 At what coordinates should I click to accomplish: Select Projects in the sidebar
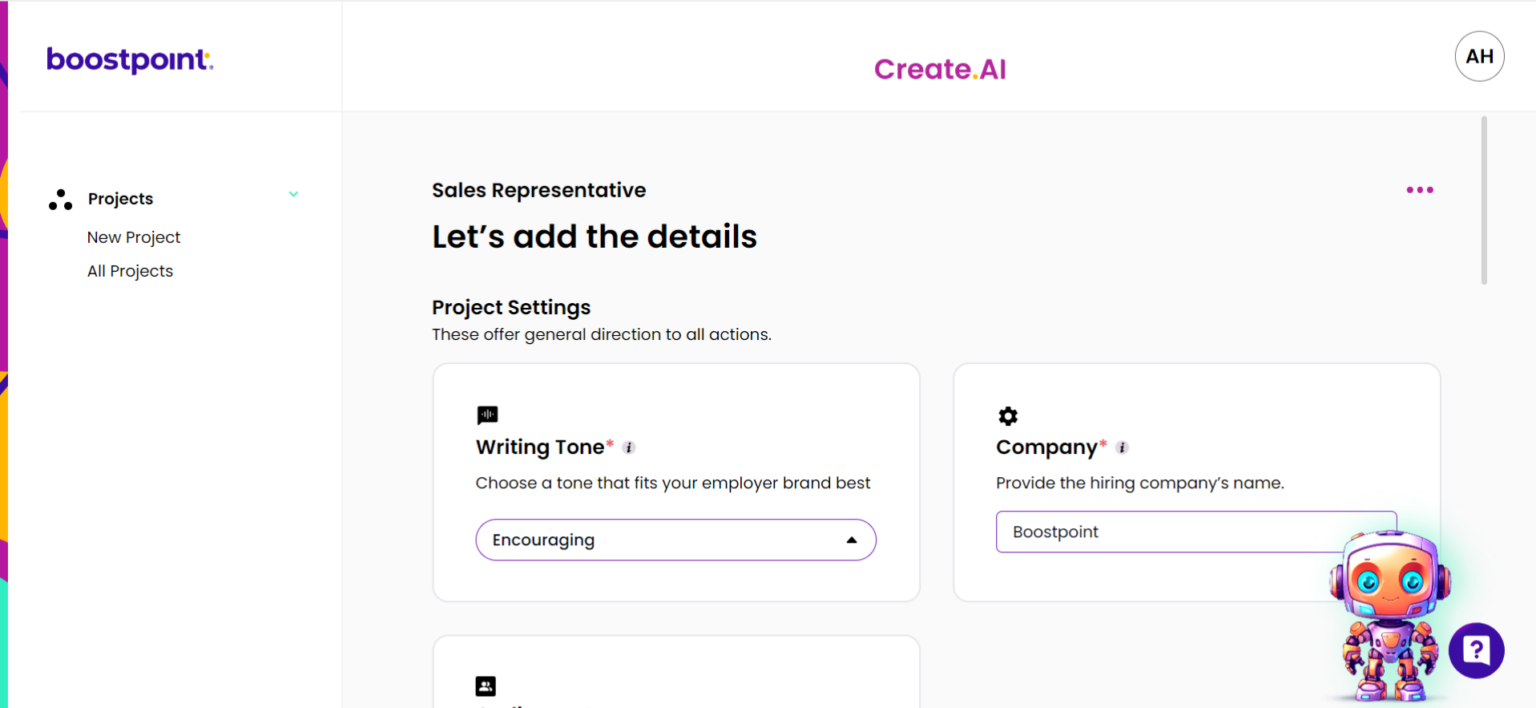coord(120,198)
